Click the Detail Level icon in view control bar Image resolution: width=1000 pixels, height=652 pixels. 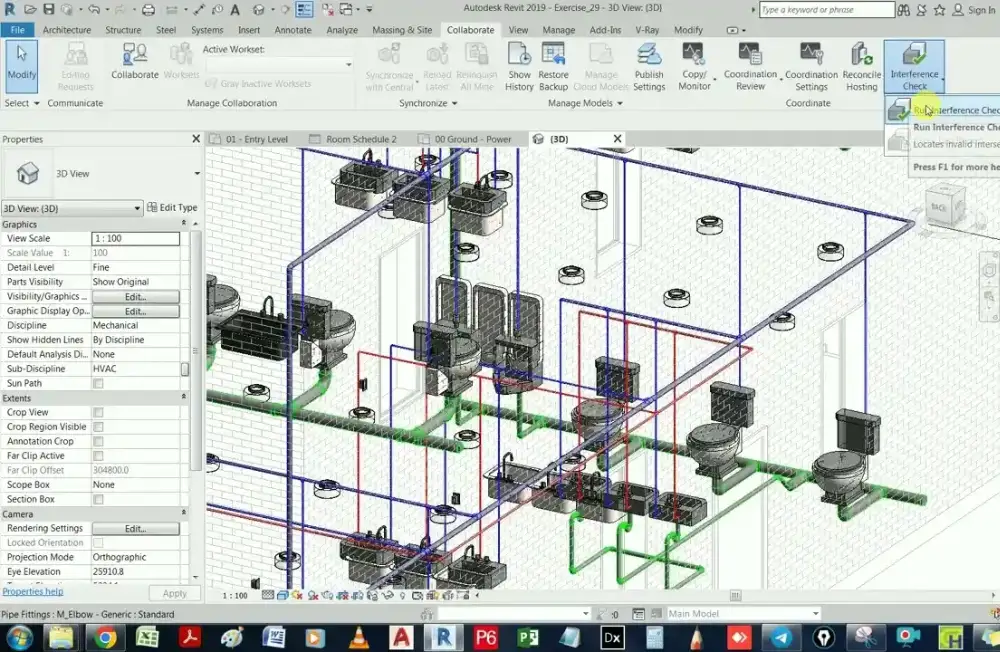268,595
